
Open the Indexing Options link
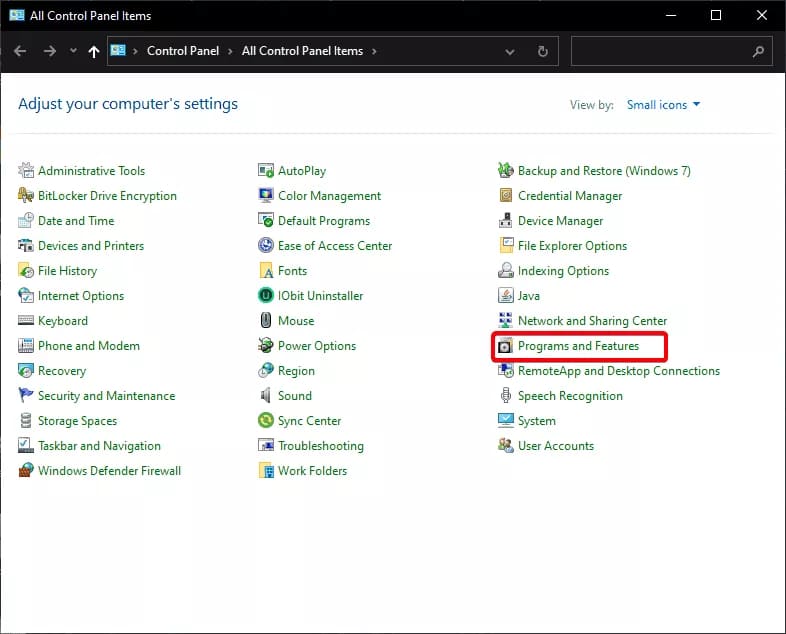pyautogui.click(x=563, y=271)
